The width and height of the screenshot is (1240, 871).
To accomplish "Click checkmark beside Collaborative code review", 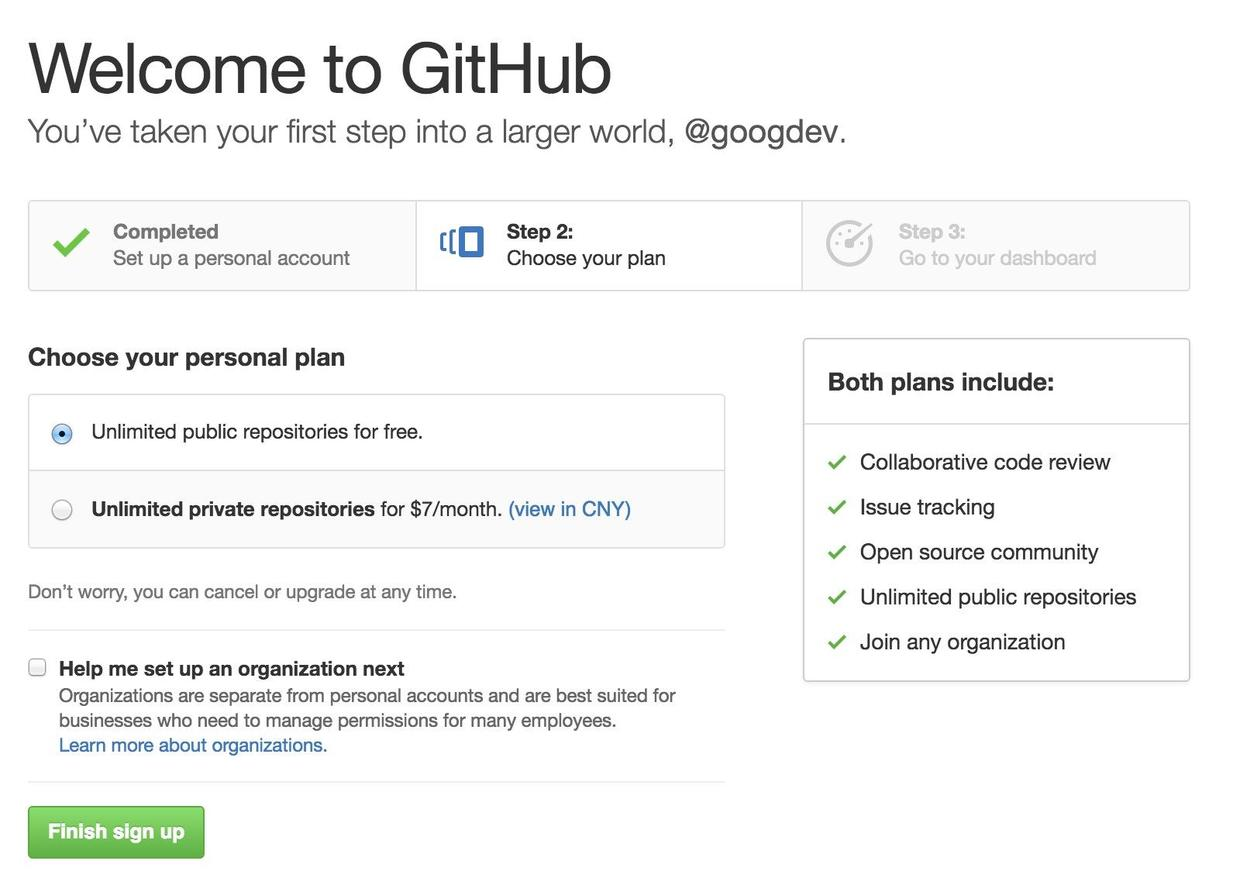I will coord(837,462).
